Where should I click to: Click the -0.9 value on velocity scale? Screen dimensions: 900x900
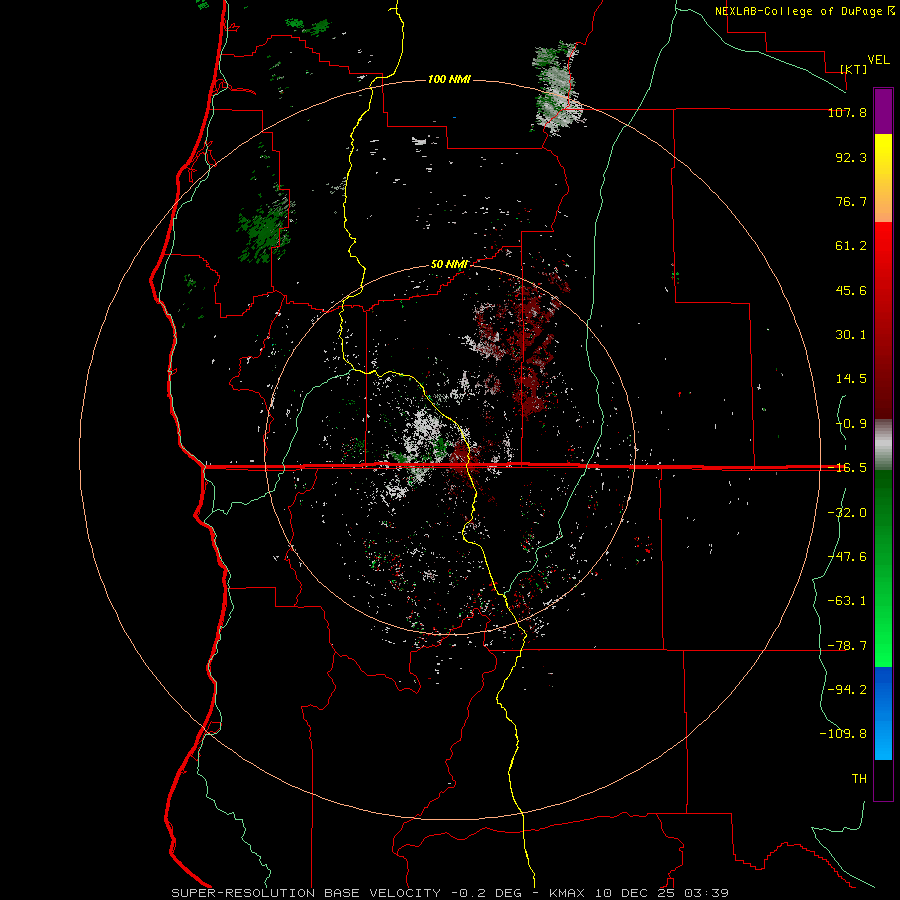[851, 424]
